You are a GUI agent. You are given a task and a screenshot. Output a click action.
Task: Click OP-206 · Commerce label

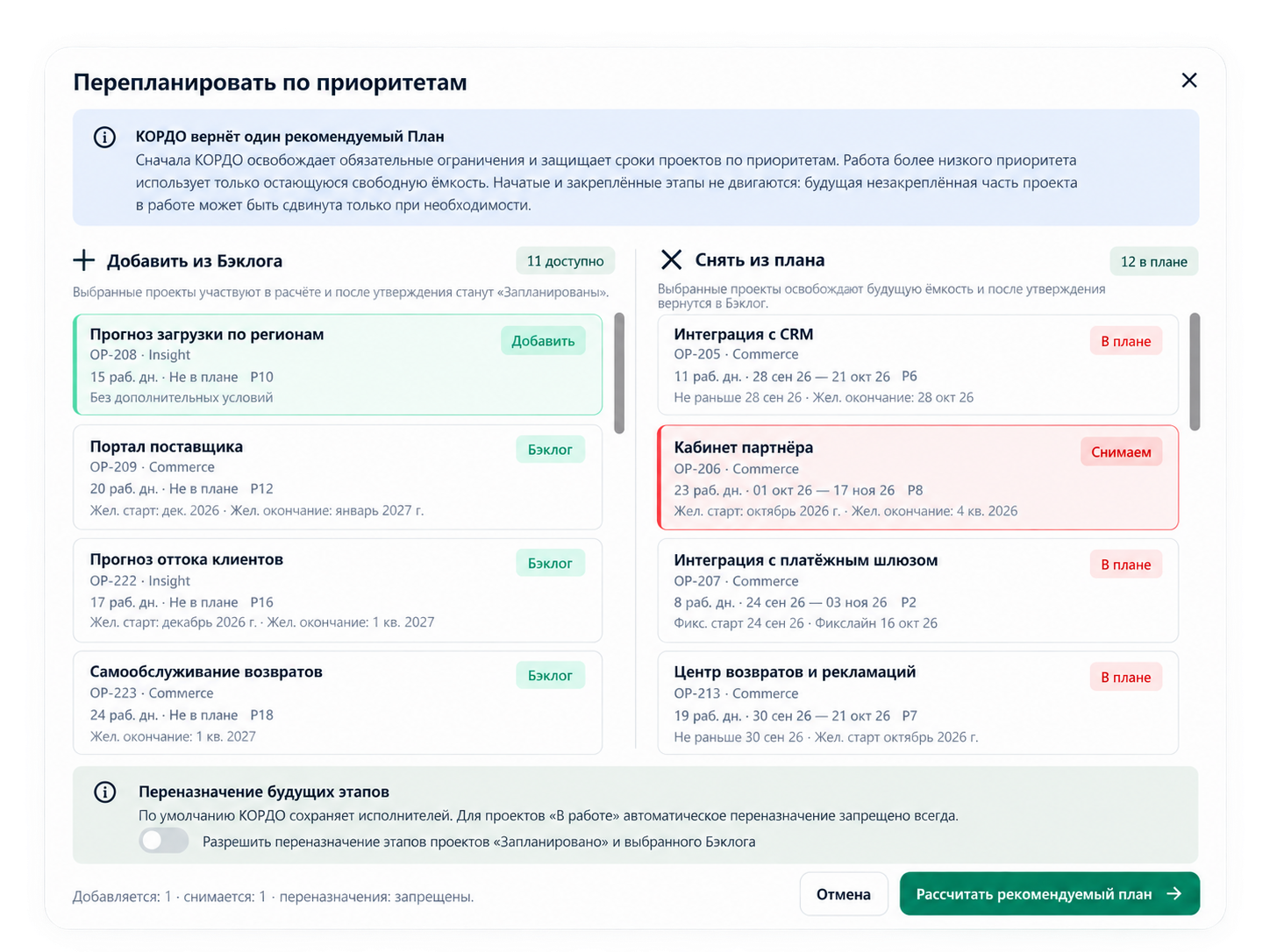coord(736,469)
